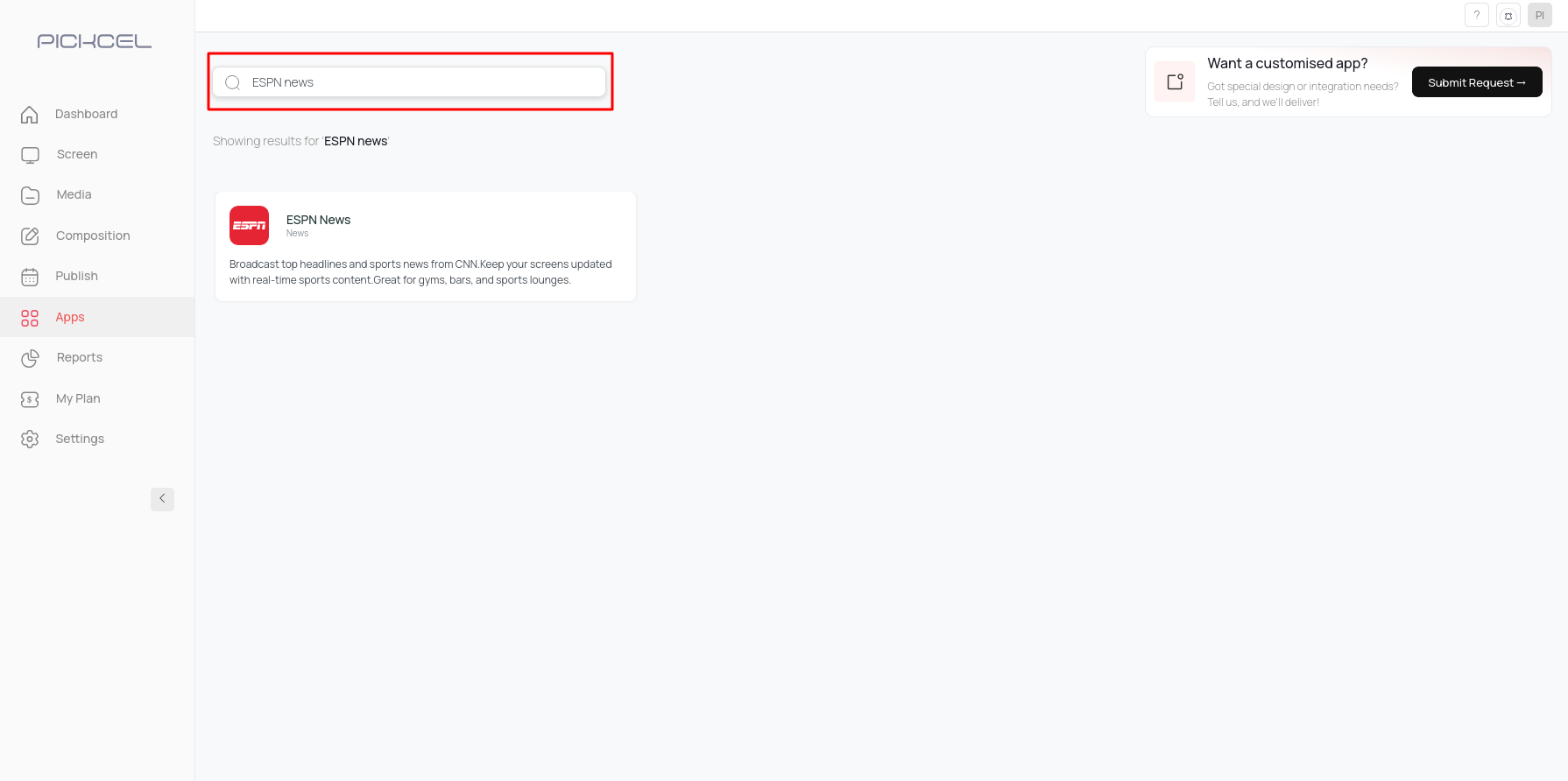Click the magnifier icon in search bar
Viewport: 1568px width, 781px height.
pyautogui.click(x=233, y=82)
